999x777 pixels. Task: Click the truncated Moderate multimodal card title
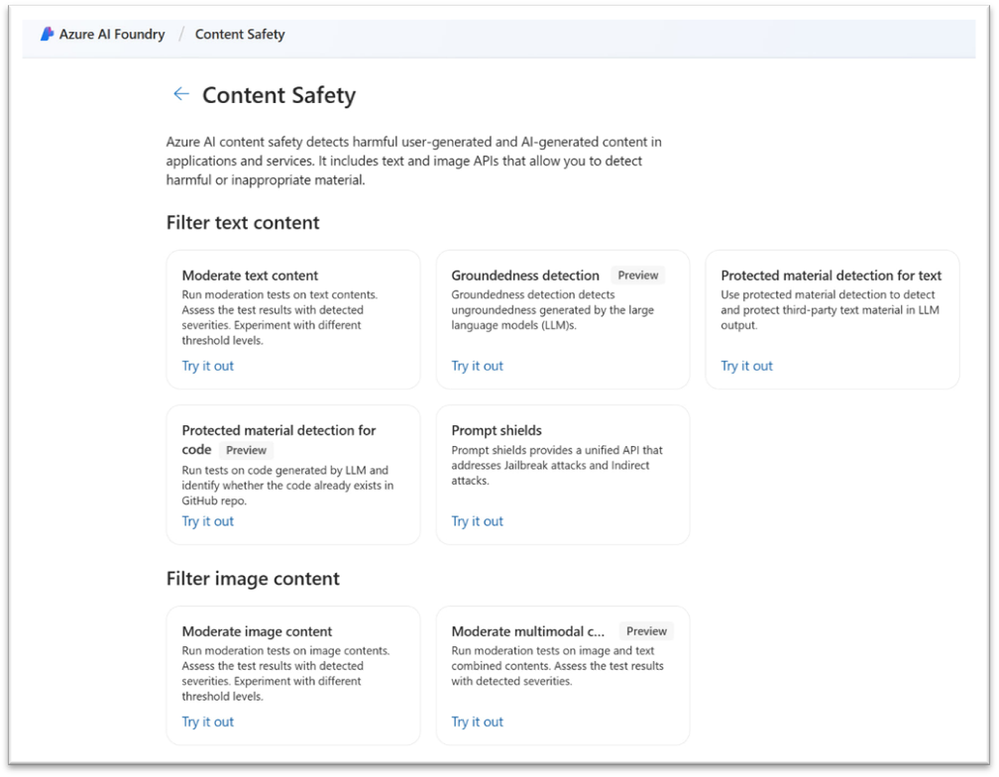tap(528, 632)
